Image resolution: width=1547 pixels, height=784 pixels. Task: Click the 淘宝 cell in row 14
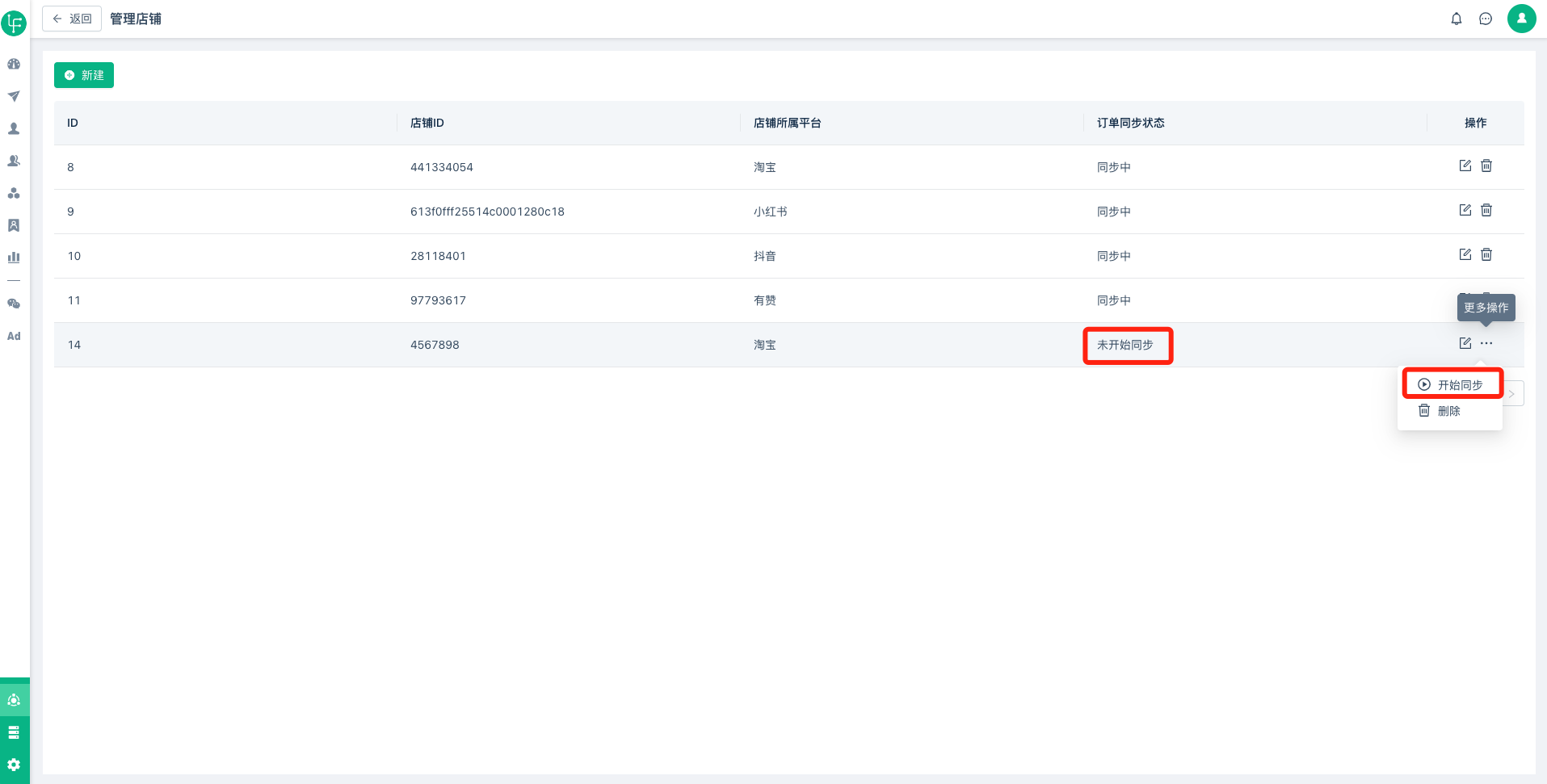pos(765,345)
